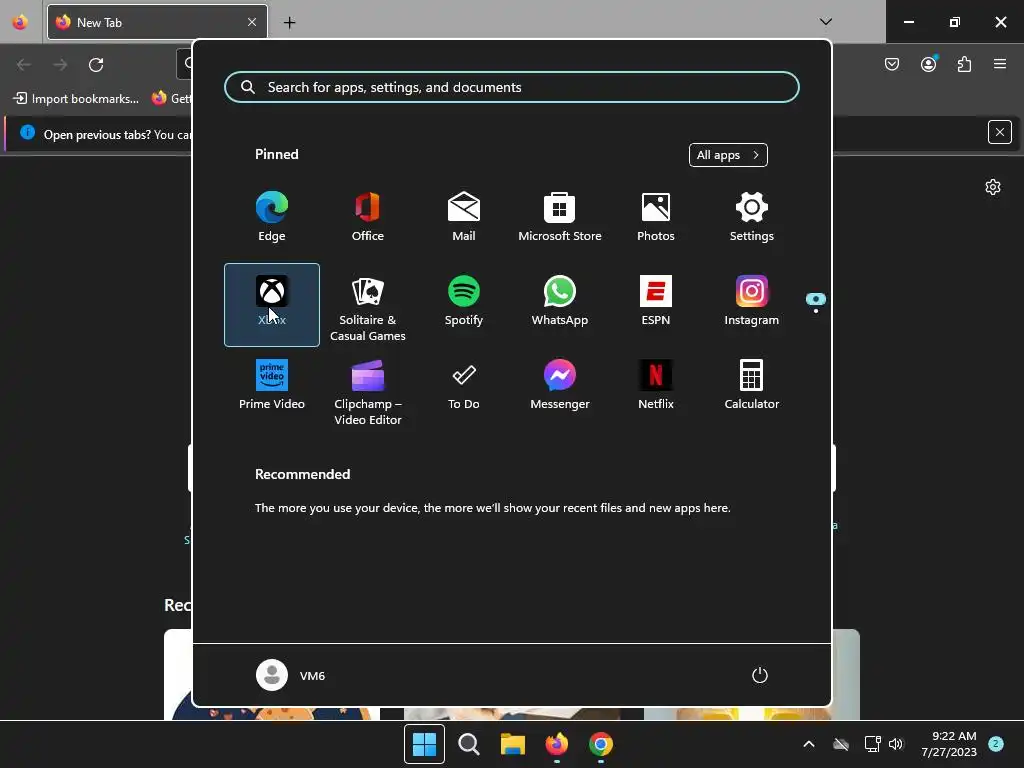Screen dimensions: 1024x768
Task: Reload the Firefox page
Action: [x=96, y=65]
